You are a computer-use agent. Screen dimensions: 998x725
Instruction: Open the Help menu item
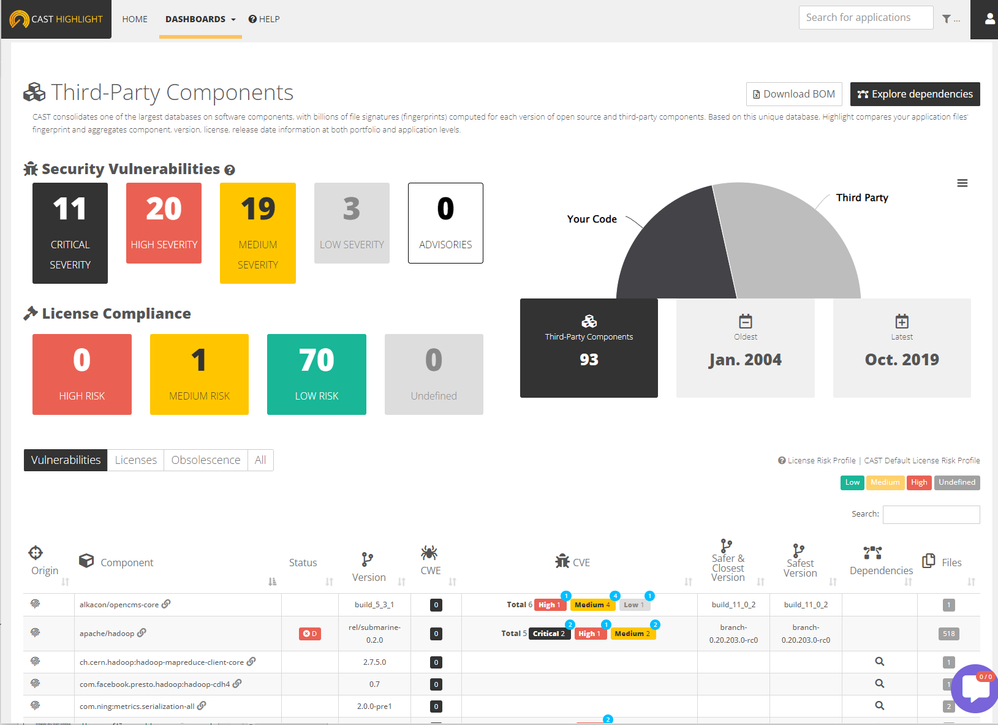point(264,19)
